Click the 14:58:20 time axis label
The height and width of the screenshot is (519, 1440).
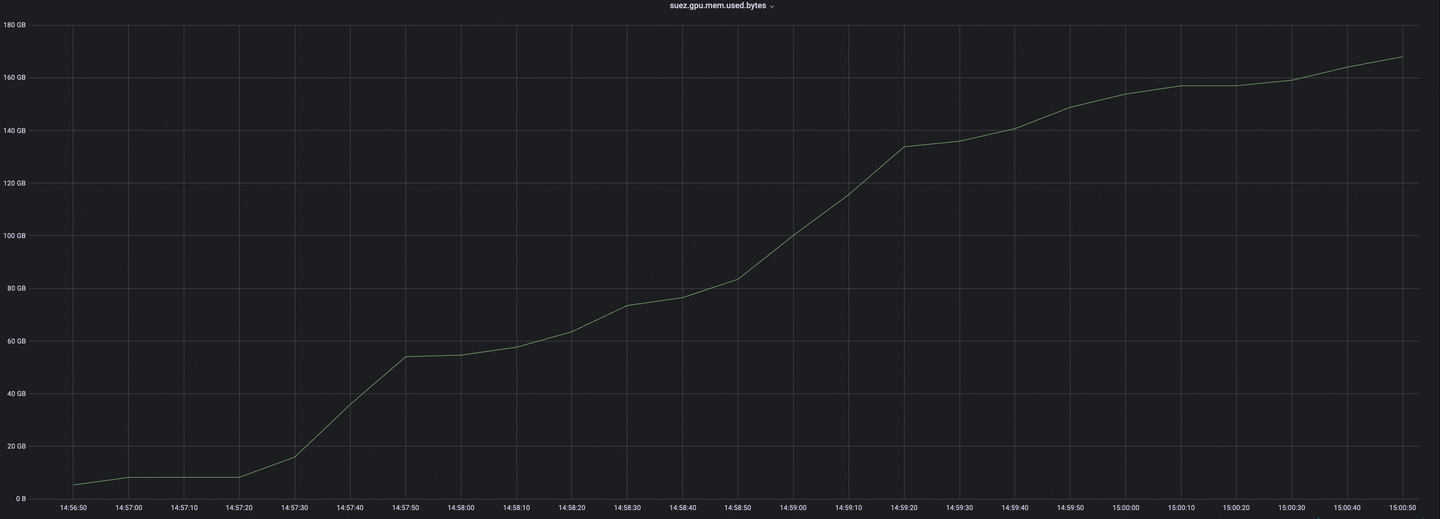click(x=571, y=508)
